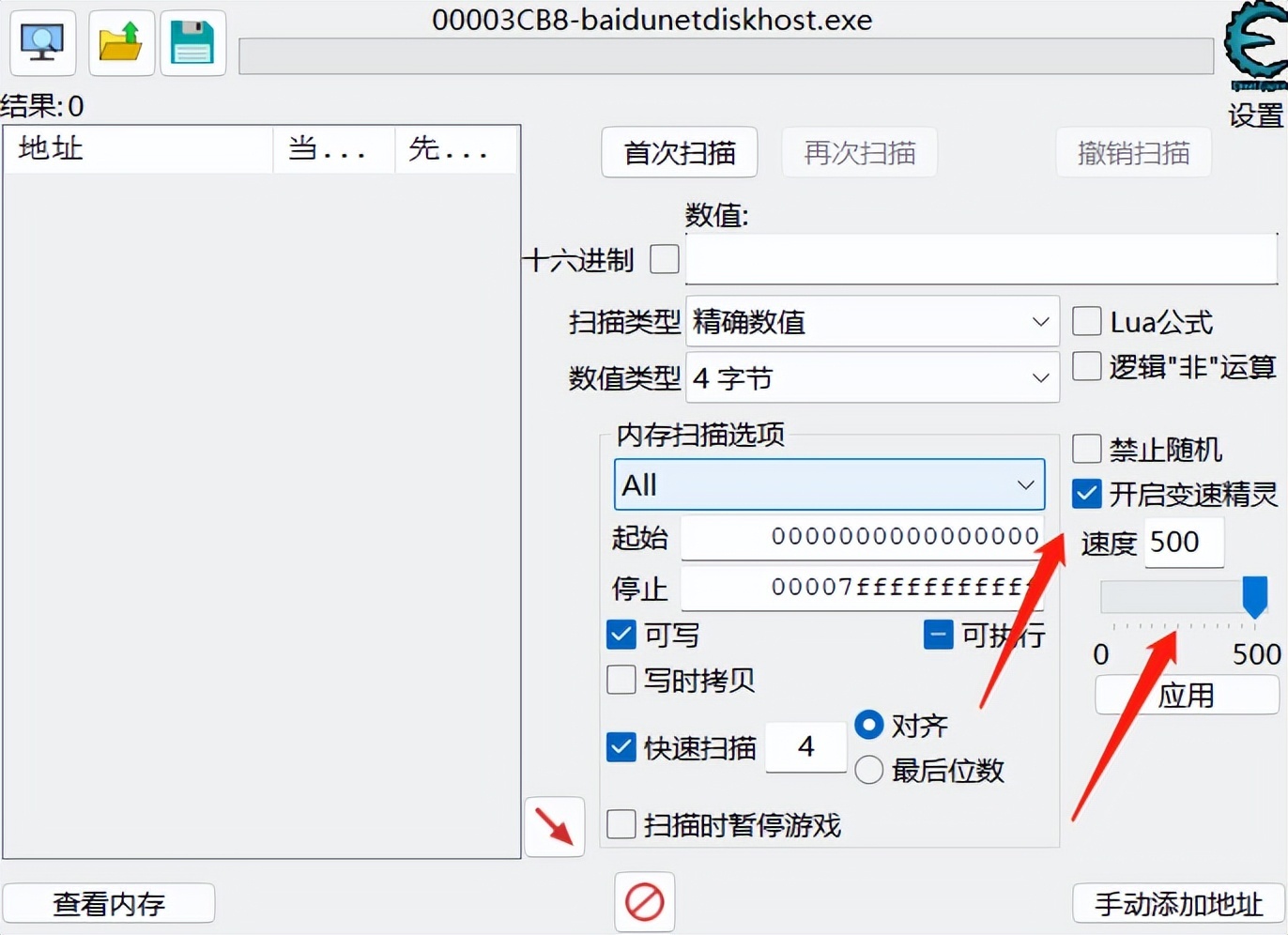Uncheck the 快速扫描 fast scan checkbox

coord(621,747)
